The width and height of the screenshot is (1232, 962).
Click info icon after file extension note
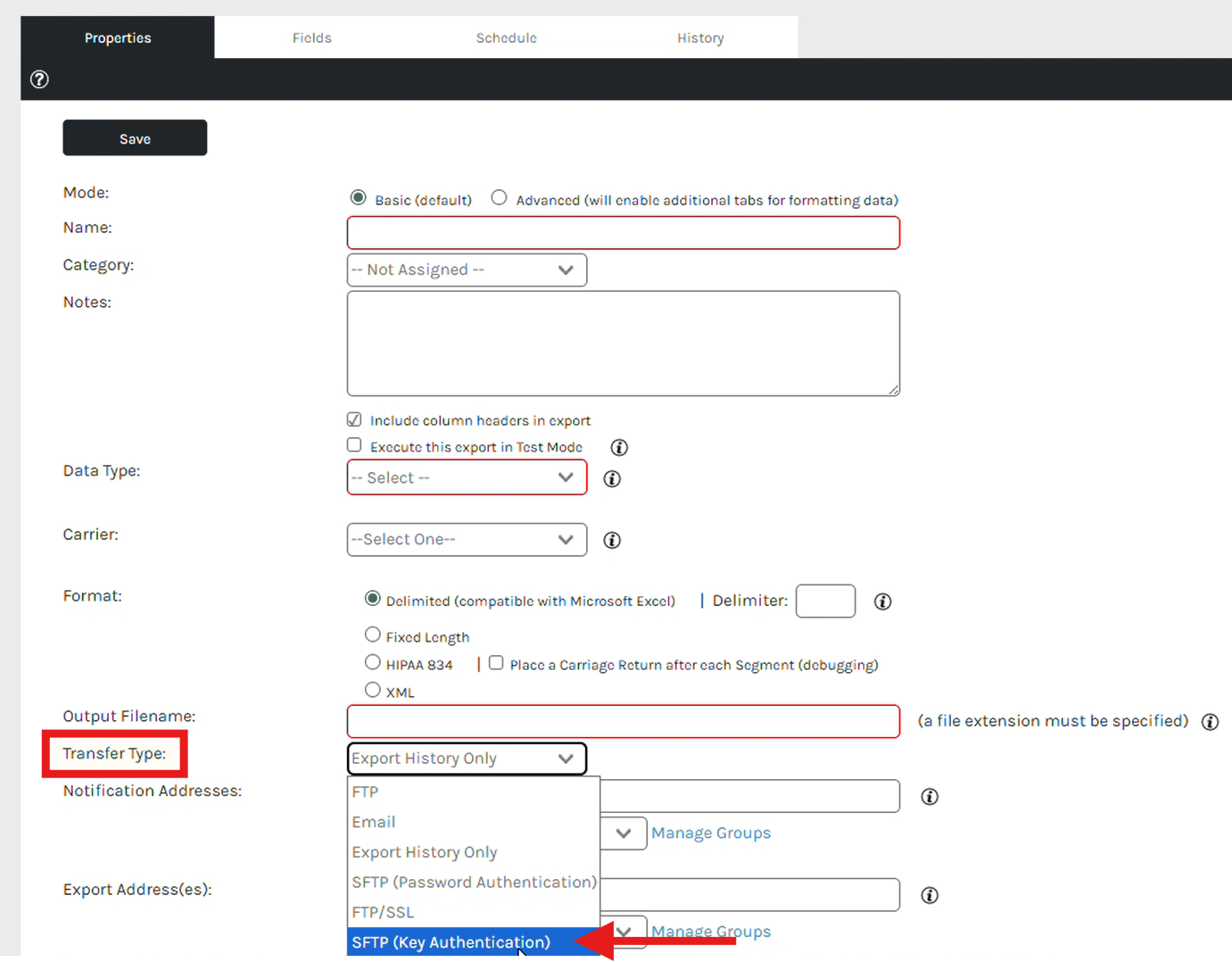pos(1210,722)
